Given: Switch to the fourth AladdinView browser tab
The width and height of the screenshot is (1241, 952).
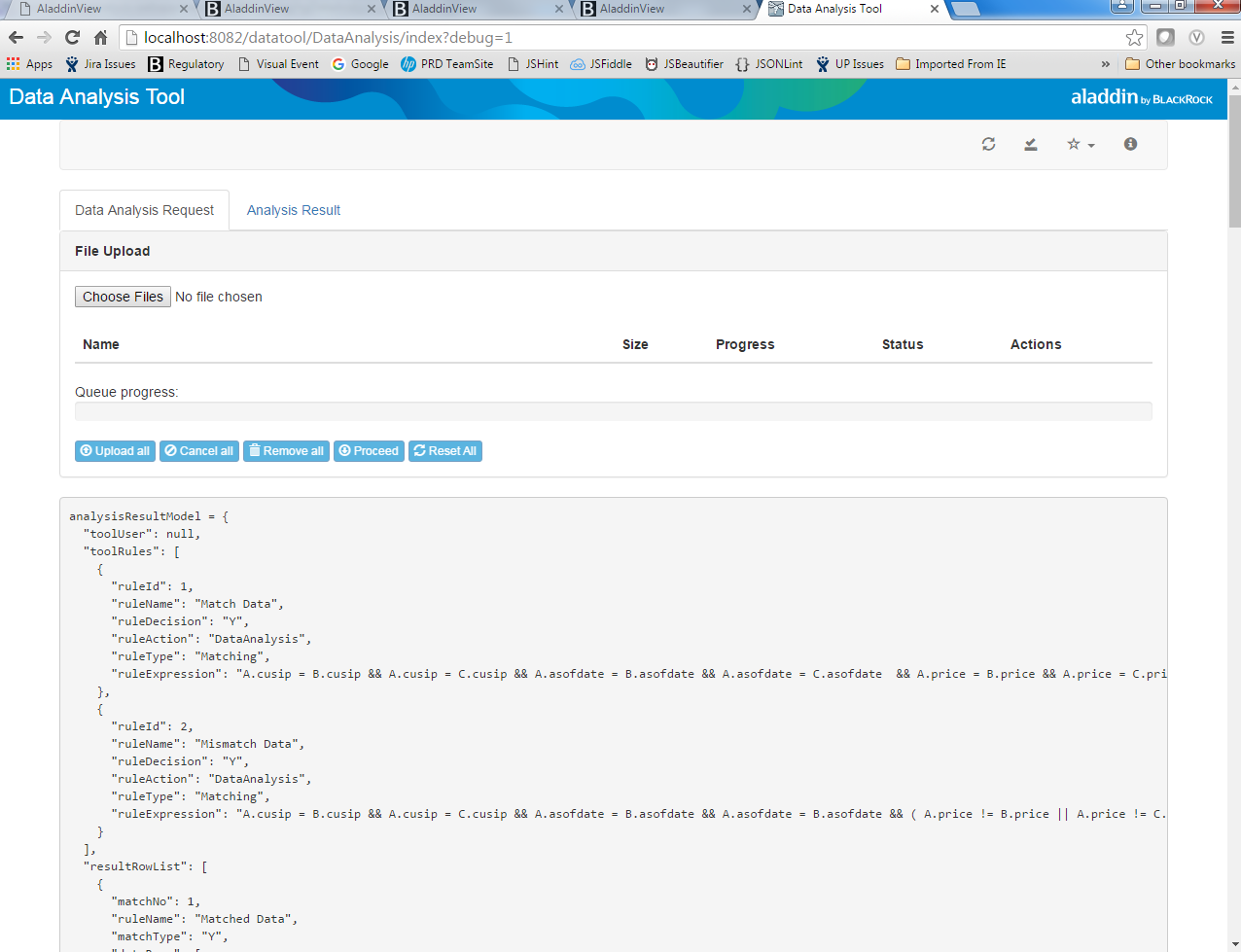Looking at the screenshot, I should point(664,9).
